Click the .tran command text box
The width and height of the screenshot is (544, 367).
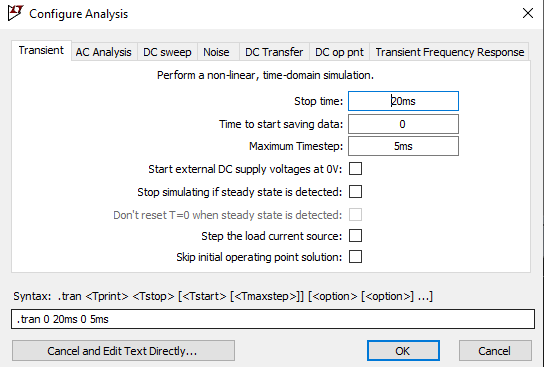tap(273, 319)
